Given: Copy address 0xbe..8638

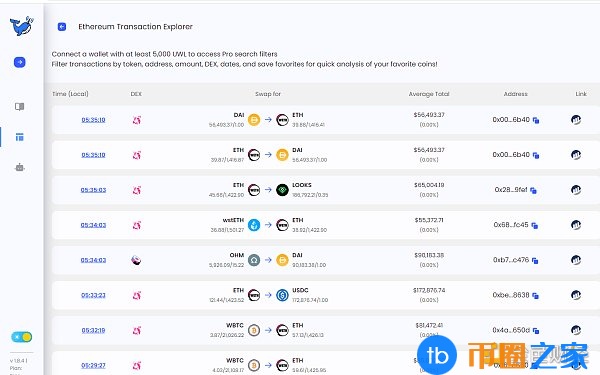Looking at the screenshot, I should pos(535,296).
